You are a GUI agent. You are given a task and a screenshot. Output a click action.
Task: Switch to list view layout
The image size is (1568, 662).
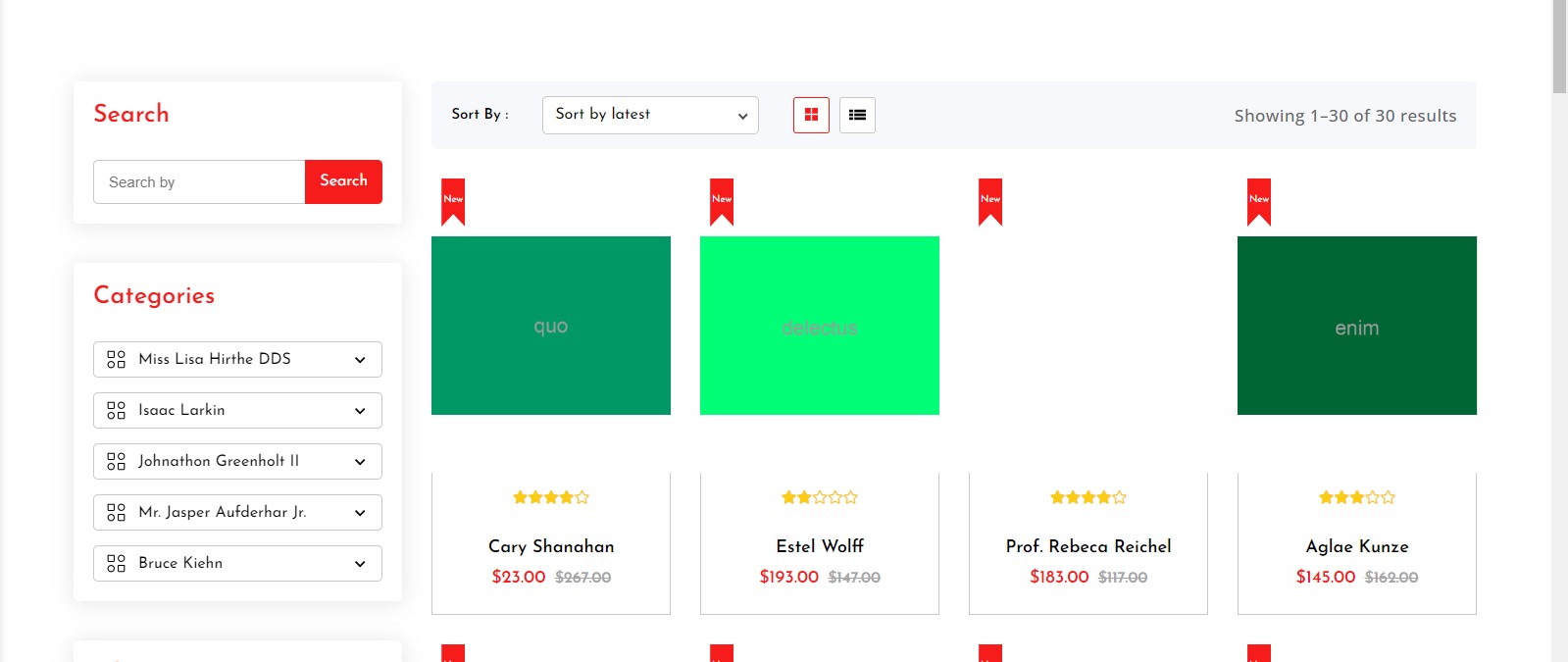pos(857,115)
